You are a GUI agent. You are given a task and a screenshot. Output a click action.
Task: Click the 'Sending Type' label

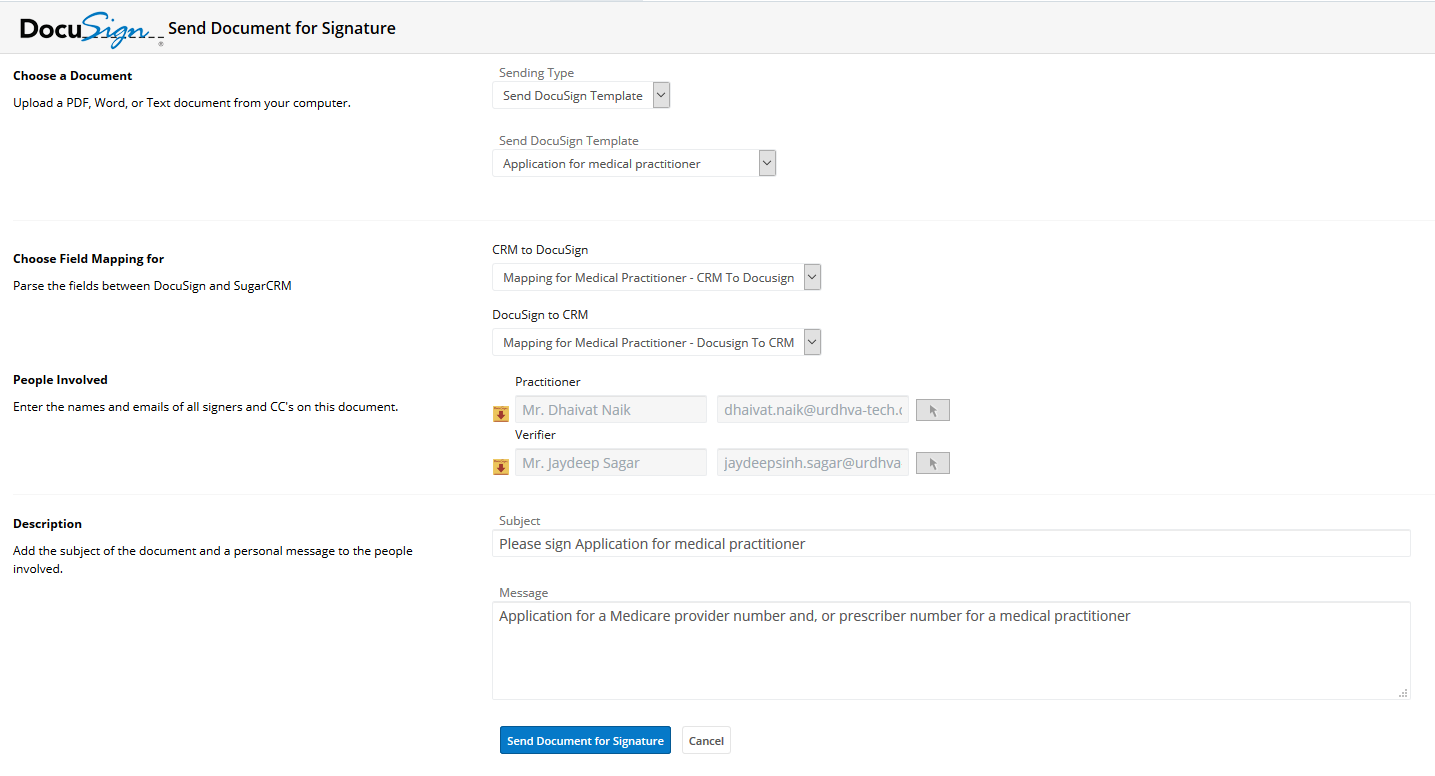point(537,73)
